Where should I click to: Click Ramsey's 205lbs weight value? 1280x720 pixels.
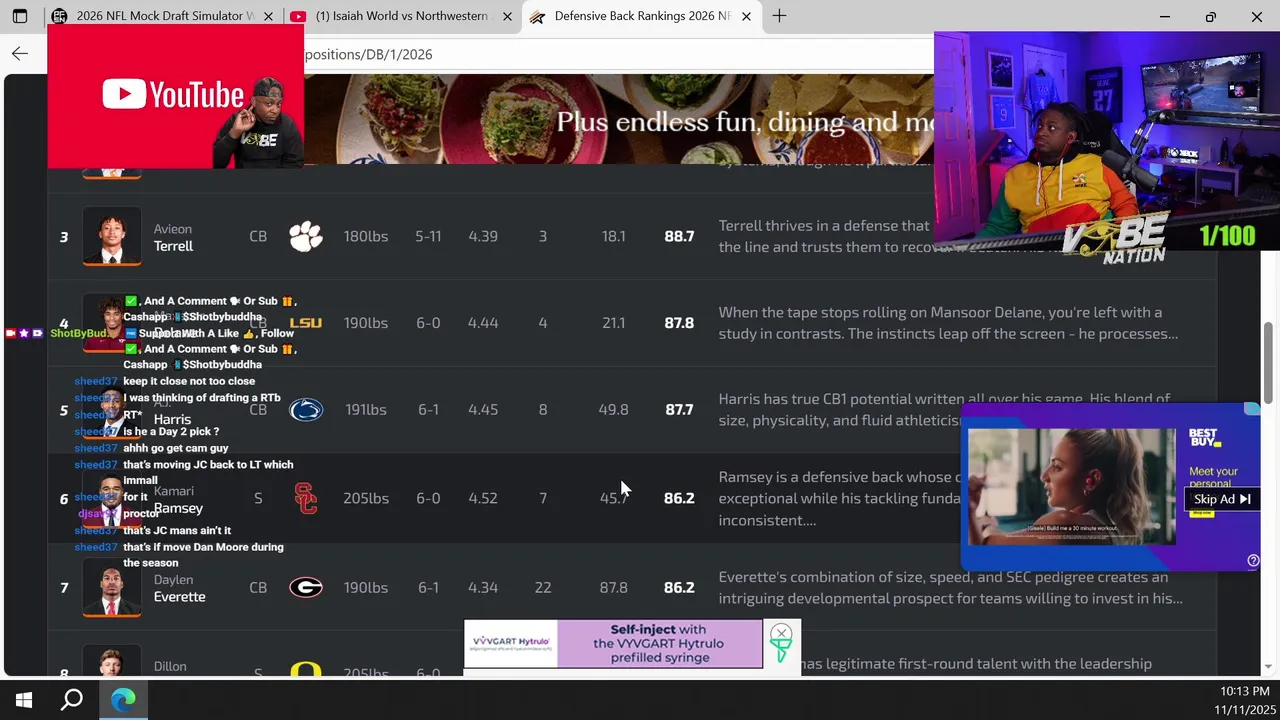366,498
